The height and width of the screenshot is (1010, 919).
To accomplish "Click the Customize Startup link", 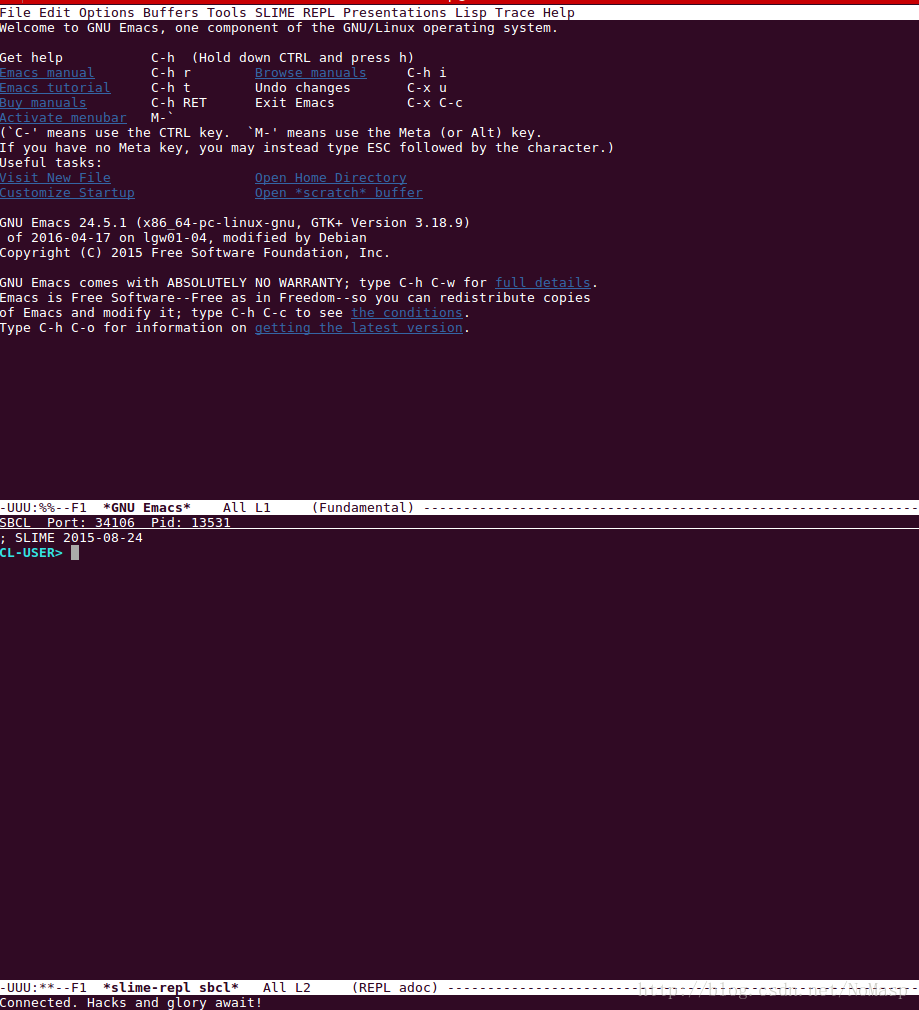I will 67,193.
